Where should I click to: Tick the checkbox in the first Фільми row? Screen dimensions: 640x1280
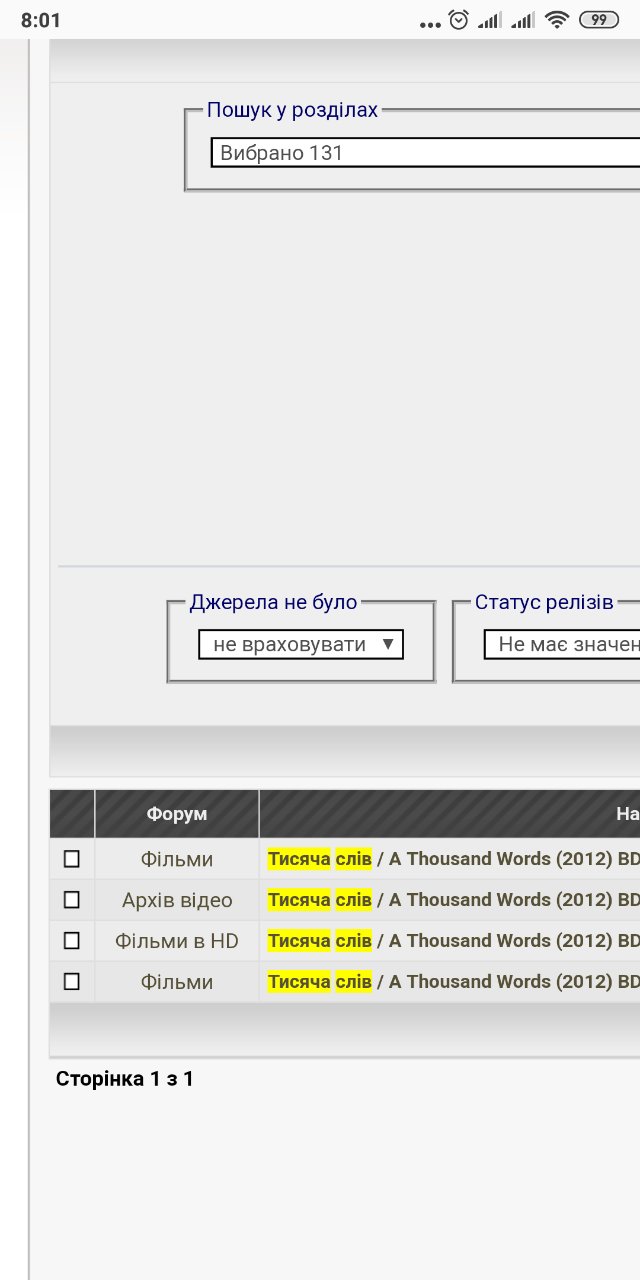[71, 859]
